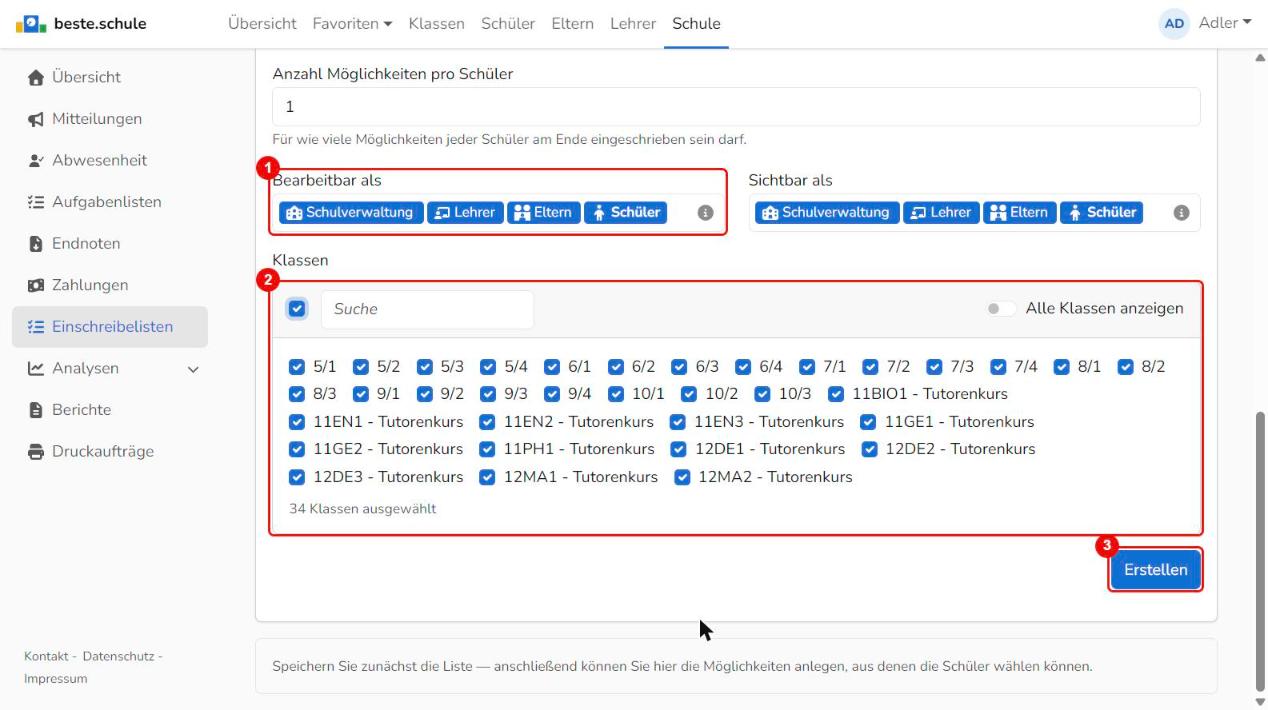
Task: Uncheck the 5/1 class checkbox
Action: pos(296,367)
